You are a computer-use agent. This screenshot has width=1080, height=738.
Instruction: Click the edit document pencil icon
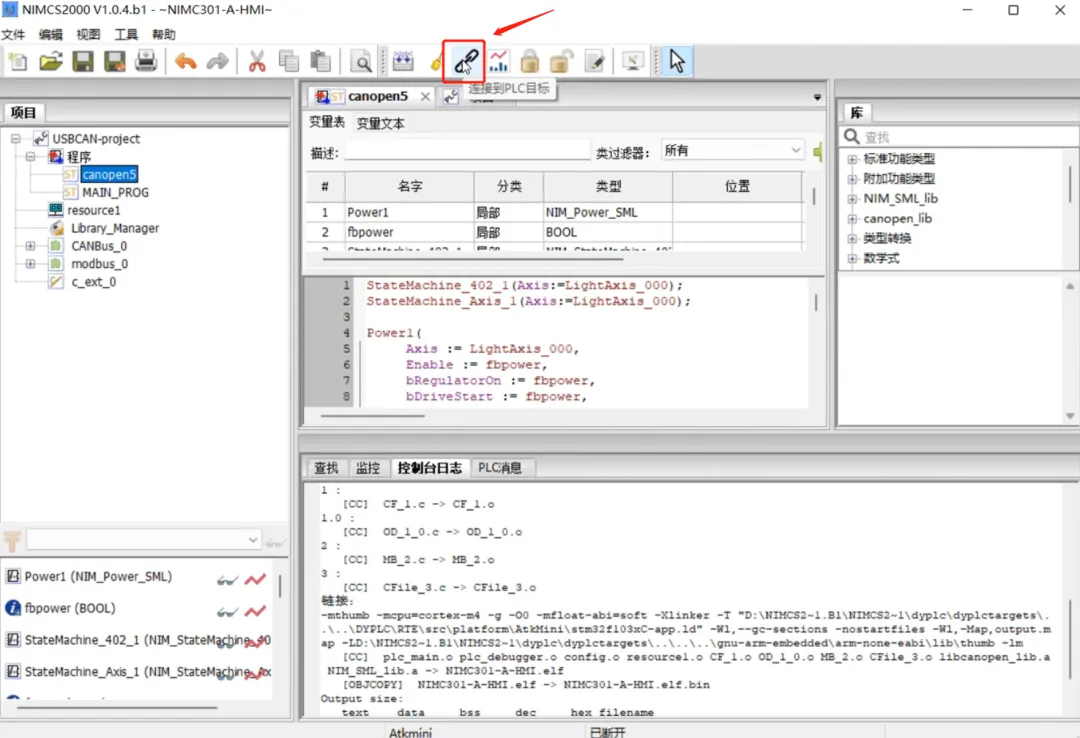pyautogui.click(x=594, y=61)
